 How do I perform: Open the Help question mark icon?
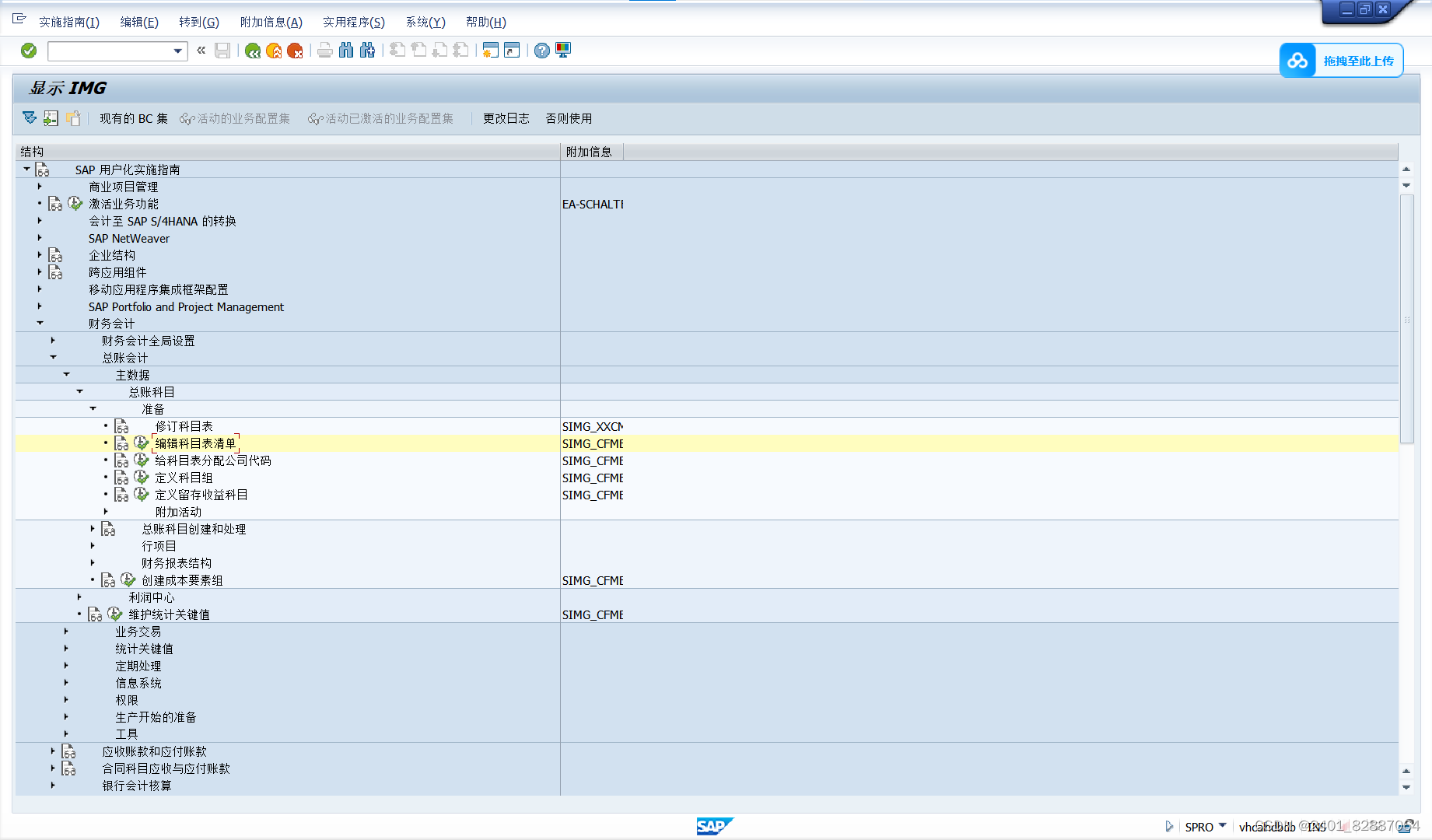pos(541,50)
